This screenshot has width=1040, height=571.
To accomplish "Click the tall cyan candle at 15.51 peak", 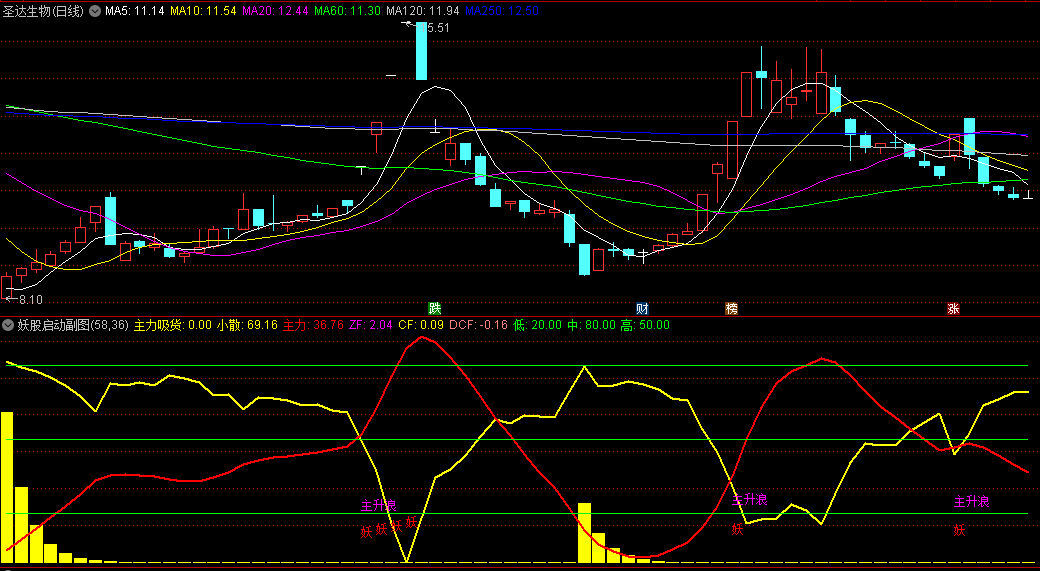I will [421, 50].
